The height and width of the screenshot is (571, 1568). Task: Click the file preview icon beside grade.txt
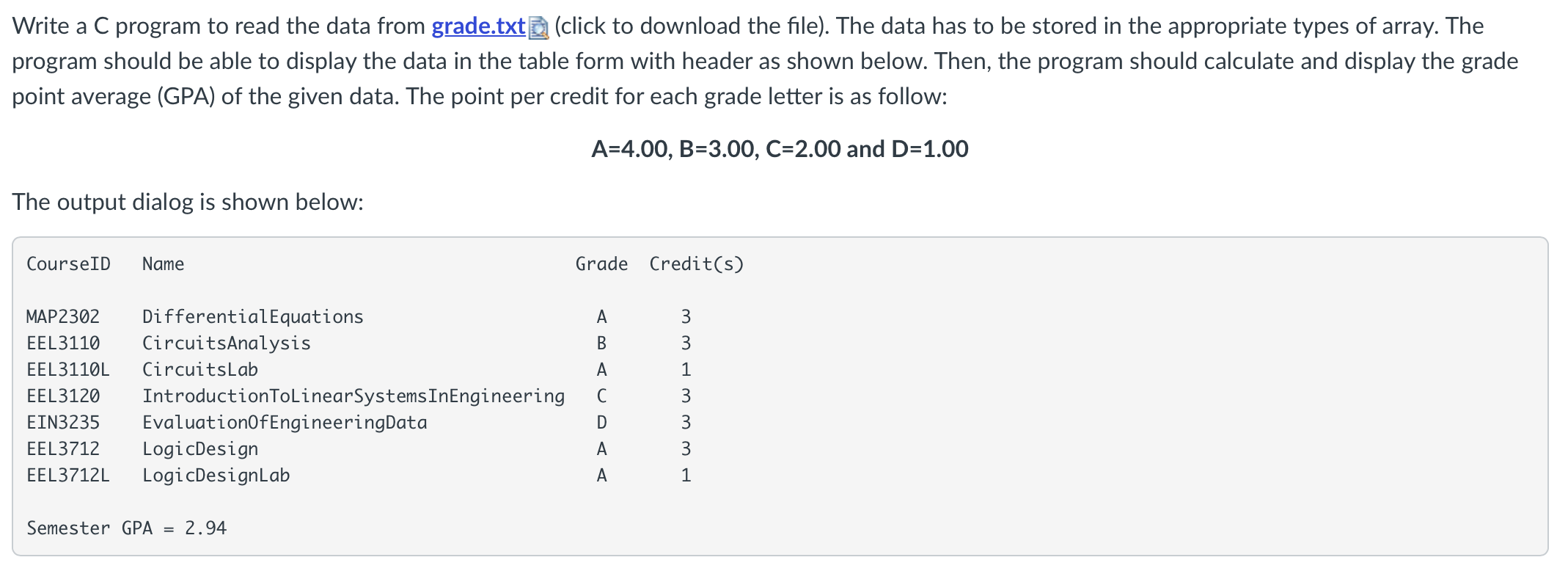[x=539, y=28]
